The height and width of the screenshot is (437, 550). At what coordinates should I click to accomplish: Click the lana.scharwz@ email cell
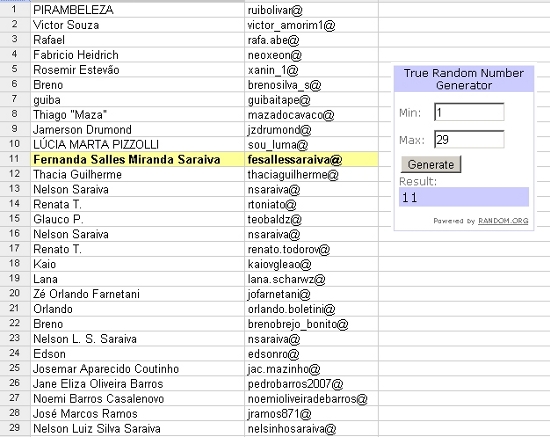(311, 279)
